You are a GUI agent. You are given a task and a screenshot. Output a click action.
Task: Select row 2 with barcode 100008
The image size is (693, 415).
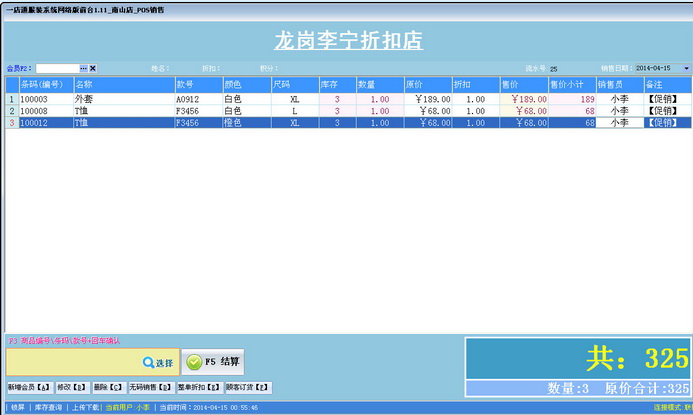point(40,111)
